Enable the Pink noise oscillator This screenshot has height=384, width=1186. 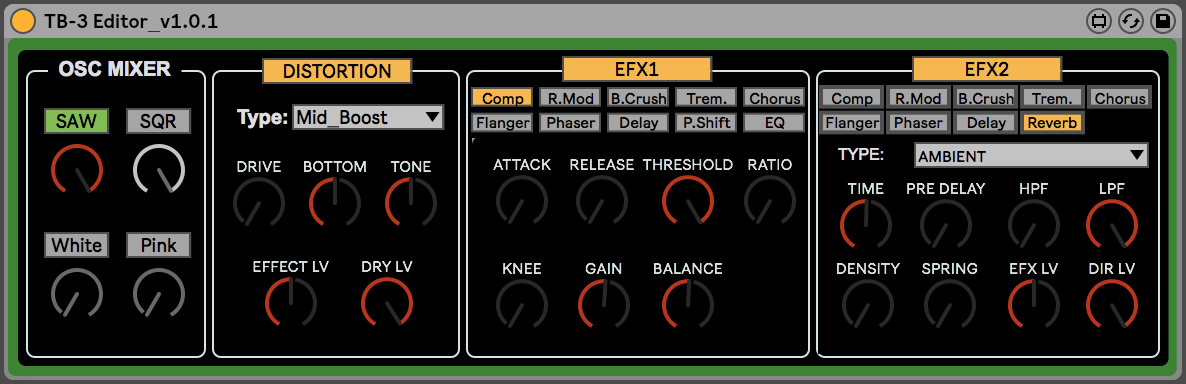pyautogui.click(x=158, y=245)
